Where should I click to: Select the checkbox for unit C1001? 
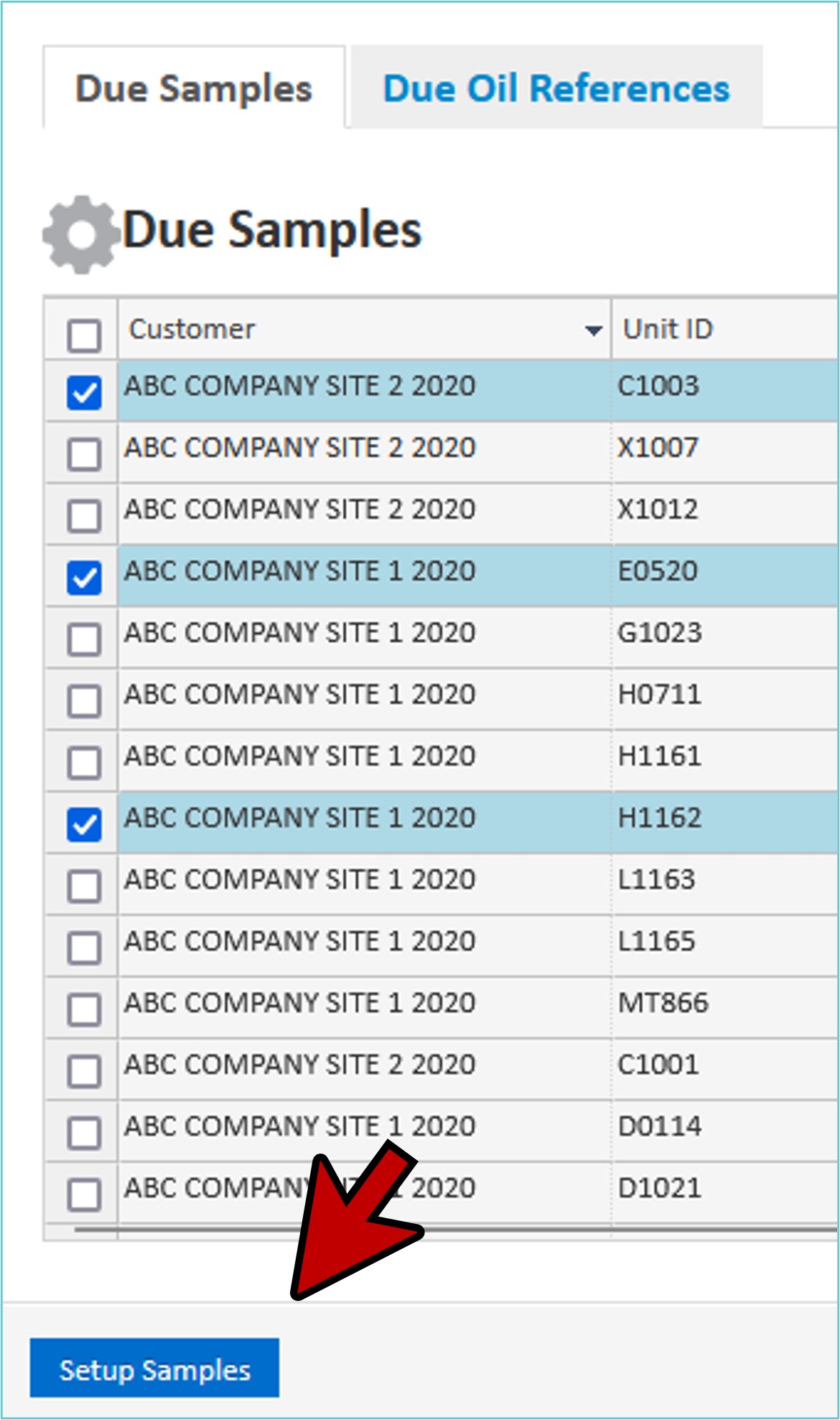click(84, 1072)
